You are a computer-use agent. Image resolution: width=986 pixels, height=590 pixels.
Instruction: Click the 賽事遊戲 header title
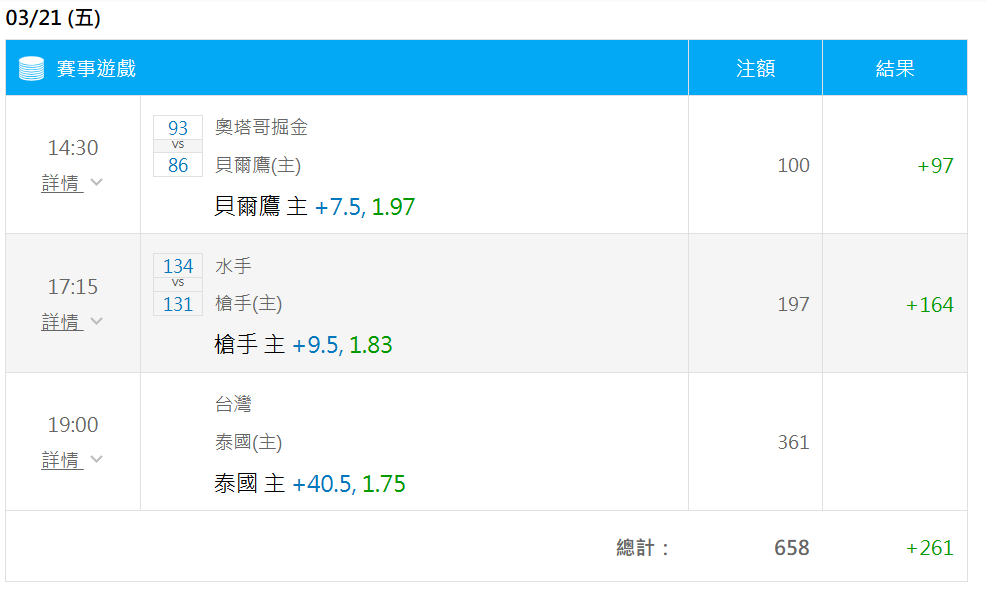click(96, 69)
